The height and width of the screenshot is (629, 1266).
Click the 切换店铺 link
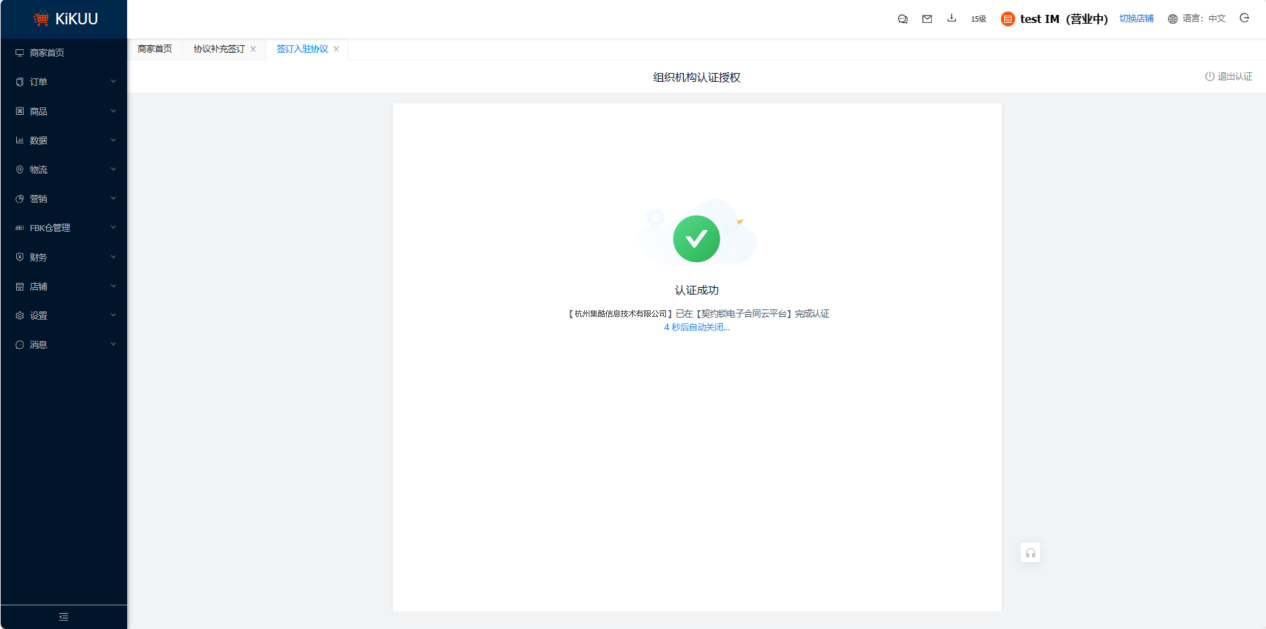coord(1136,19)
